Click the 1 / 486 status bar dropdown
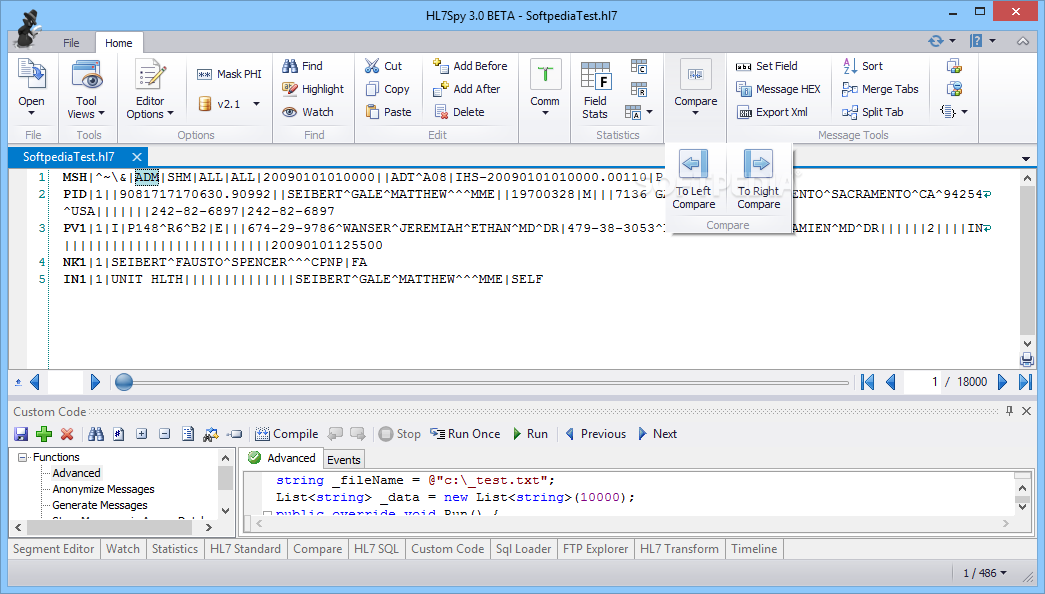This screenshot has width=1045, height=594. point(984,573)
